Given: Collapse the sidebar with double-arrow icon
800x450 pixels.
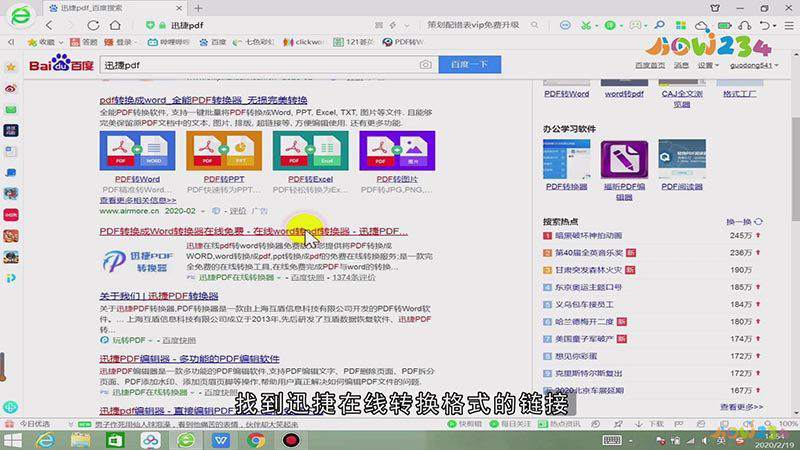Looking at the screenshot, I should pos(11,42).
